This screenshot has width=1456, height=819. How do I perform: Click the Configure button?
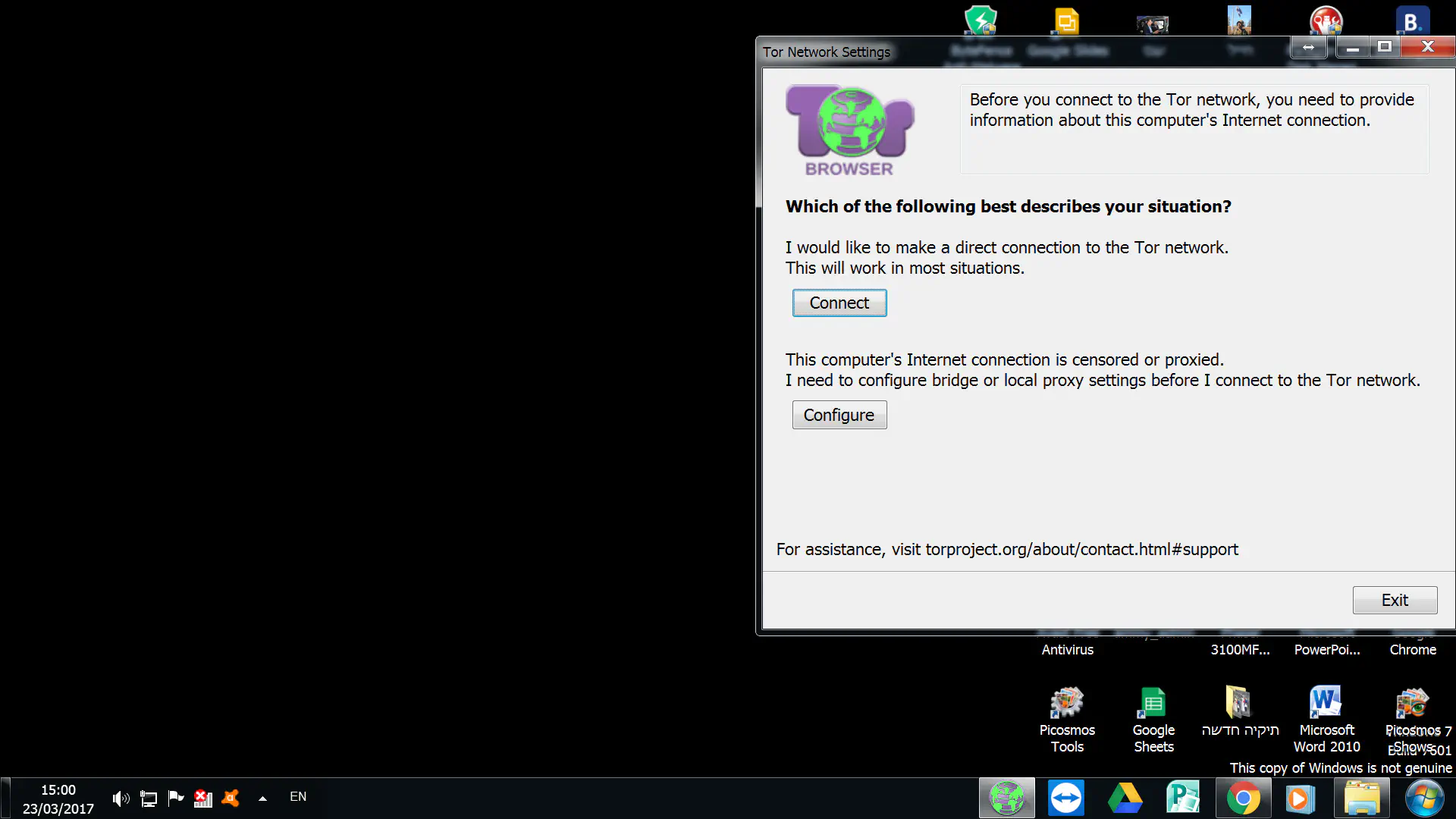839,415
